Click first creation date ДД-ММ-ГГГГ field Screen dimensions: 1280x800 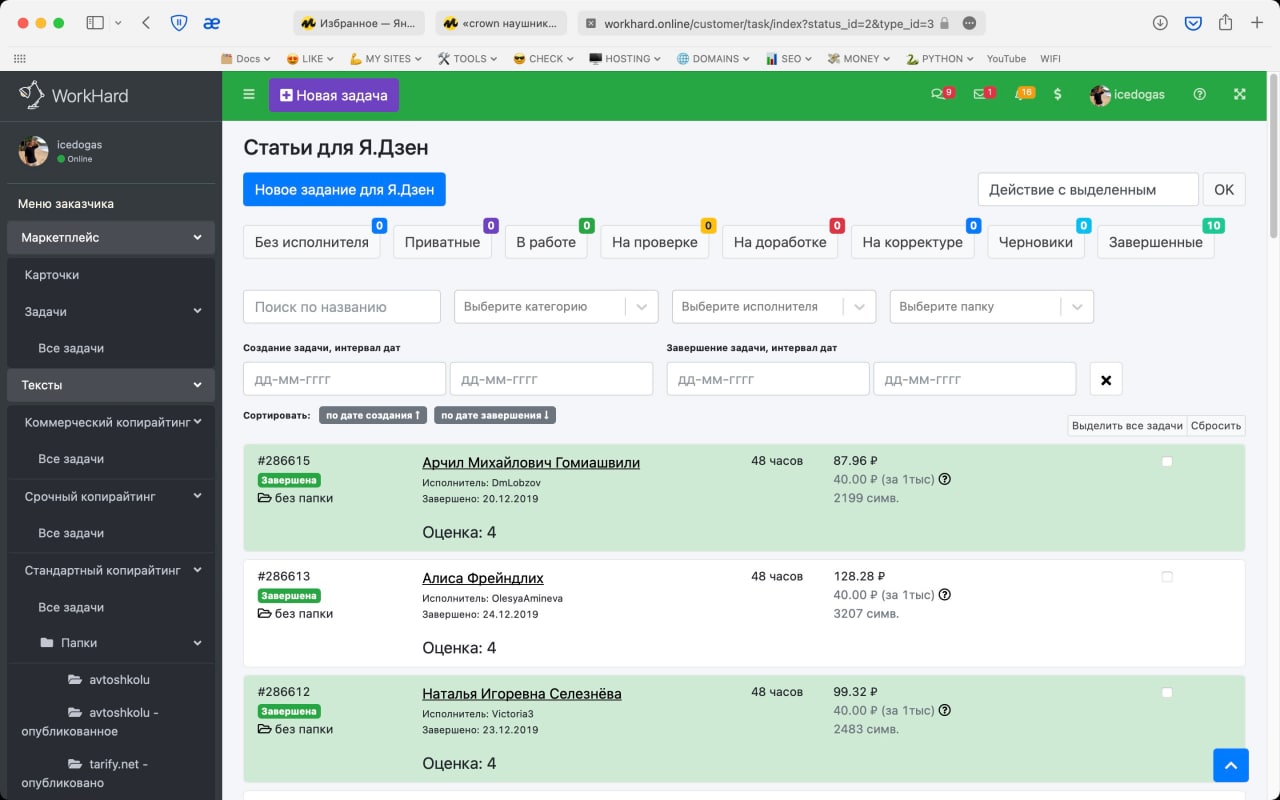pyautogui.click(x=344, y=379)
